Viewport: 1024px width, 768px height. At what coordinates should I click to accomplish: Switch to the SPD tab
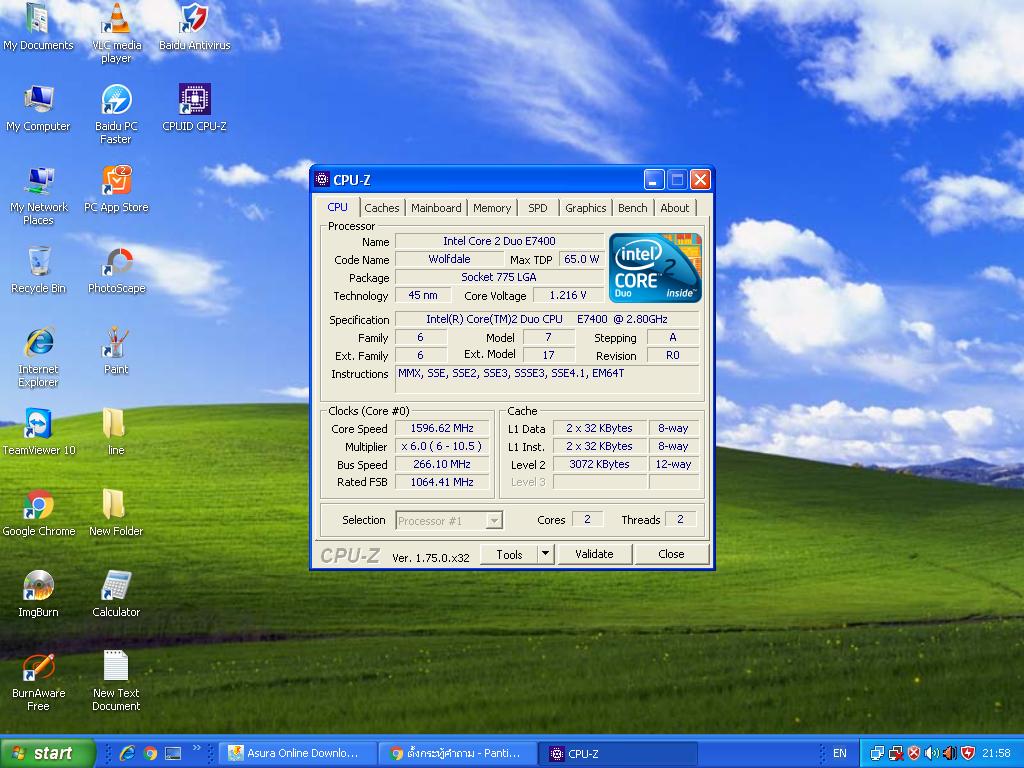(538, 208)
